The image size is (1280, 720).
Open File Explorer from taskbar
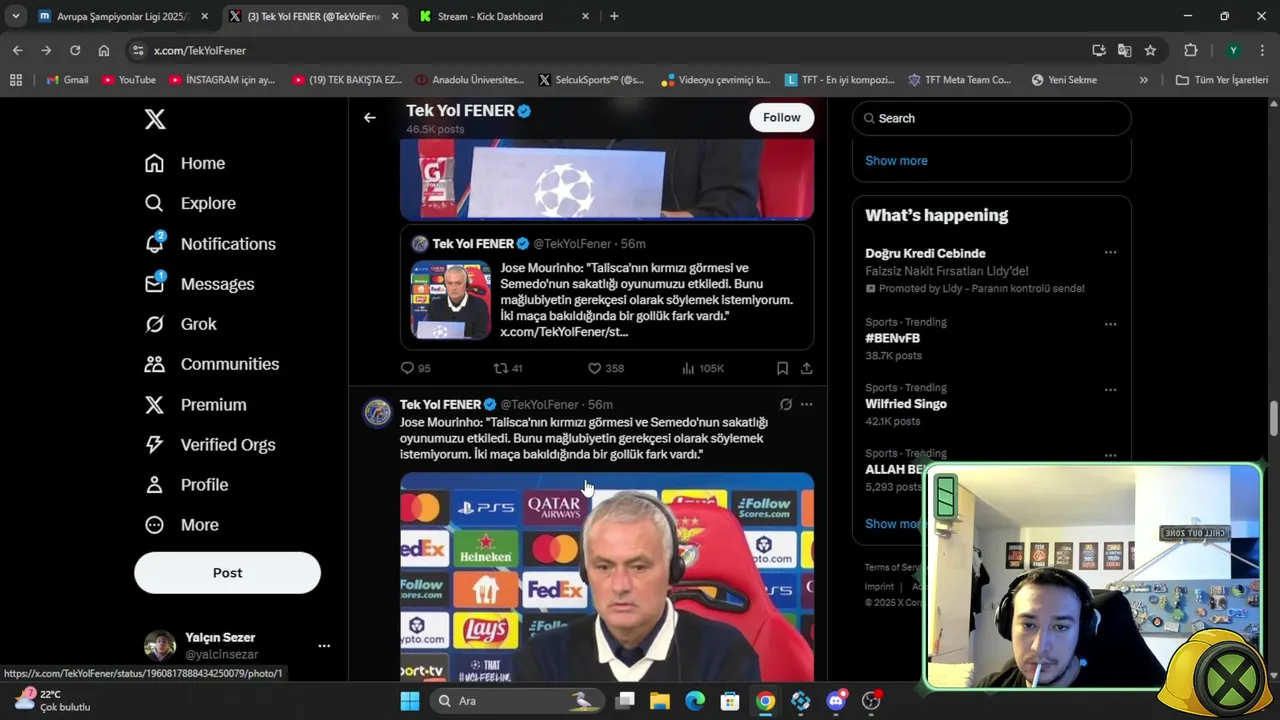click(660, 701)
